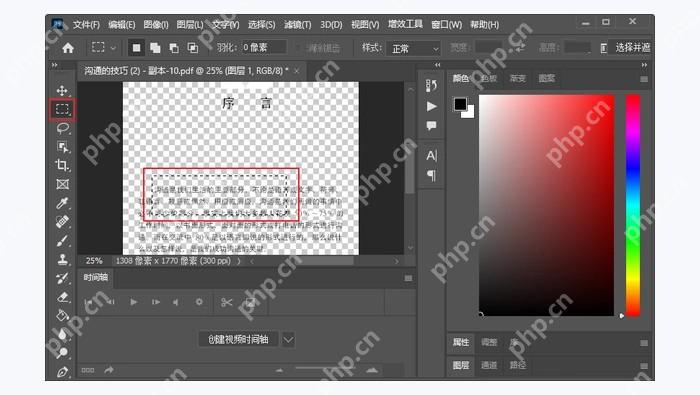Select the Lasso tool
Screen dimensions: 700x395
click(x=62, y=129)
